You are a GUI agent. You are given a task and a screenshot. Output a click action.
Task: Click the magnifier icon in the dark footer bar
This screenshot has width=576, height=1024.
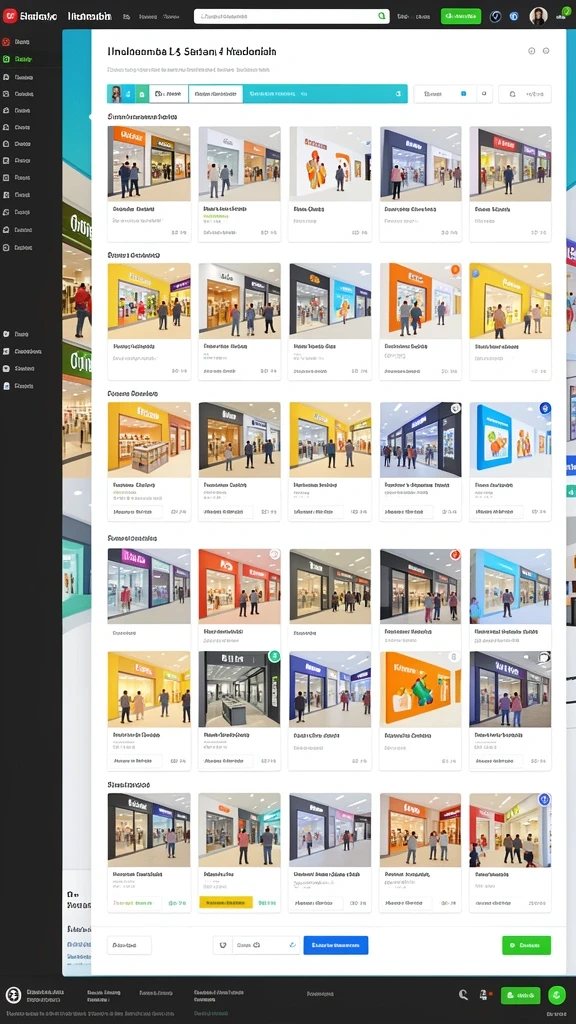(x=463, y=995)
